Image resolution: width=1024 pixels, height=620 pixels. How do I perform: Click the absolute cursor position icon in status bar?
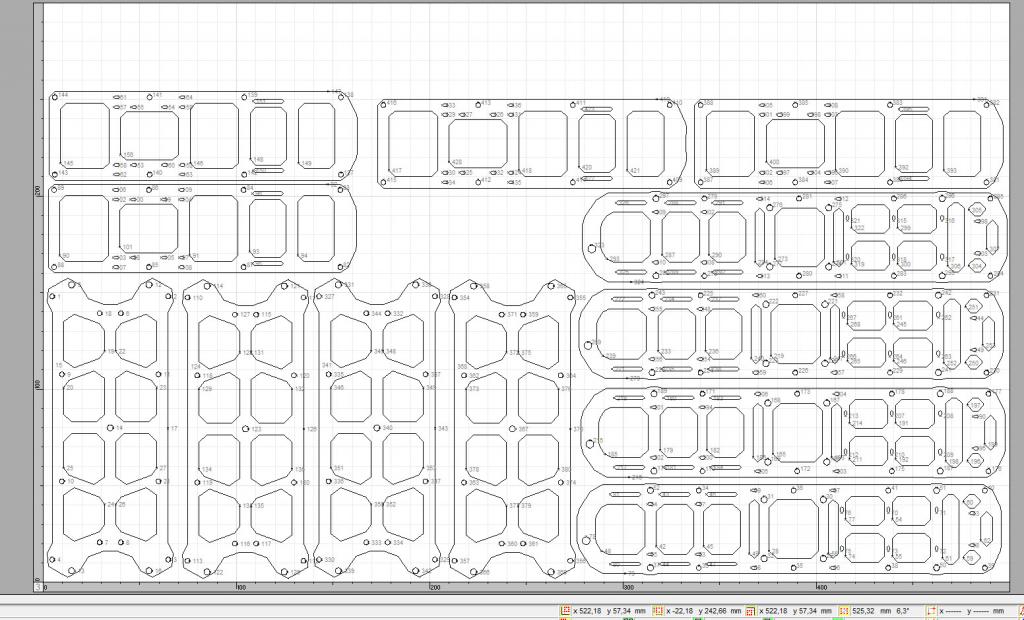565,610
